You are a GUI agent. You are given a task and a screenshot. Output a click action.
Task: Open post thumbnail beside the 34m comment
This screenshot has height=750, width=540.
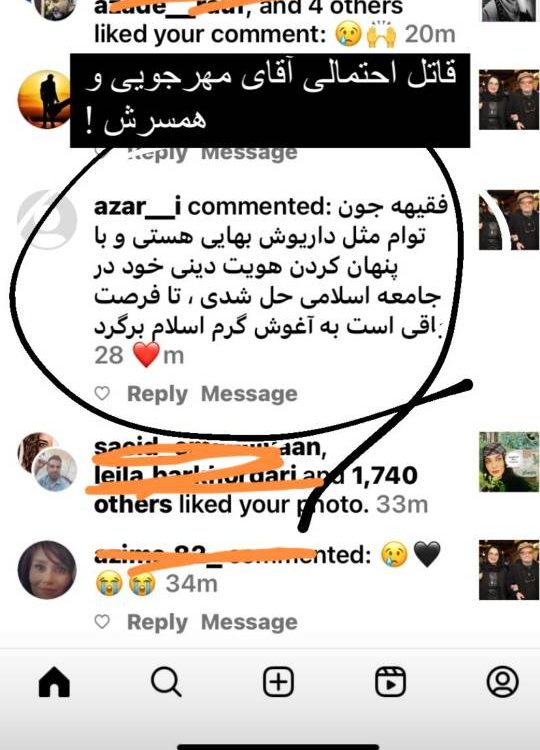pos(509,570)
